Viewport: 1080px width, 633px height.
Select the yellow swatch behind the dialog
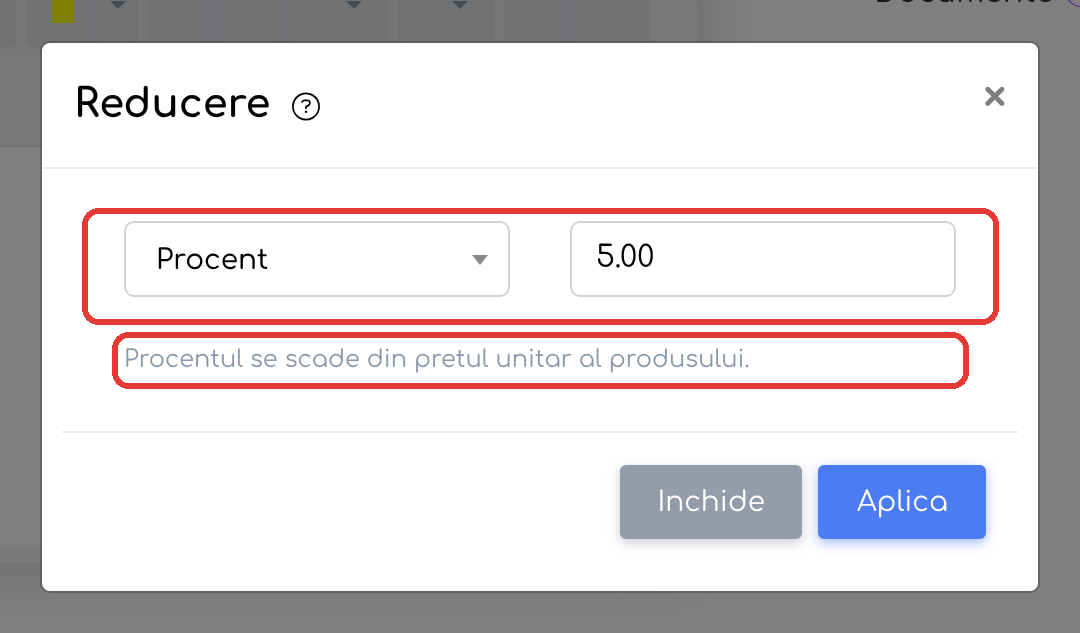tap(63, 11)
